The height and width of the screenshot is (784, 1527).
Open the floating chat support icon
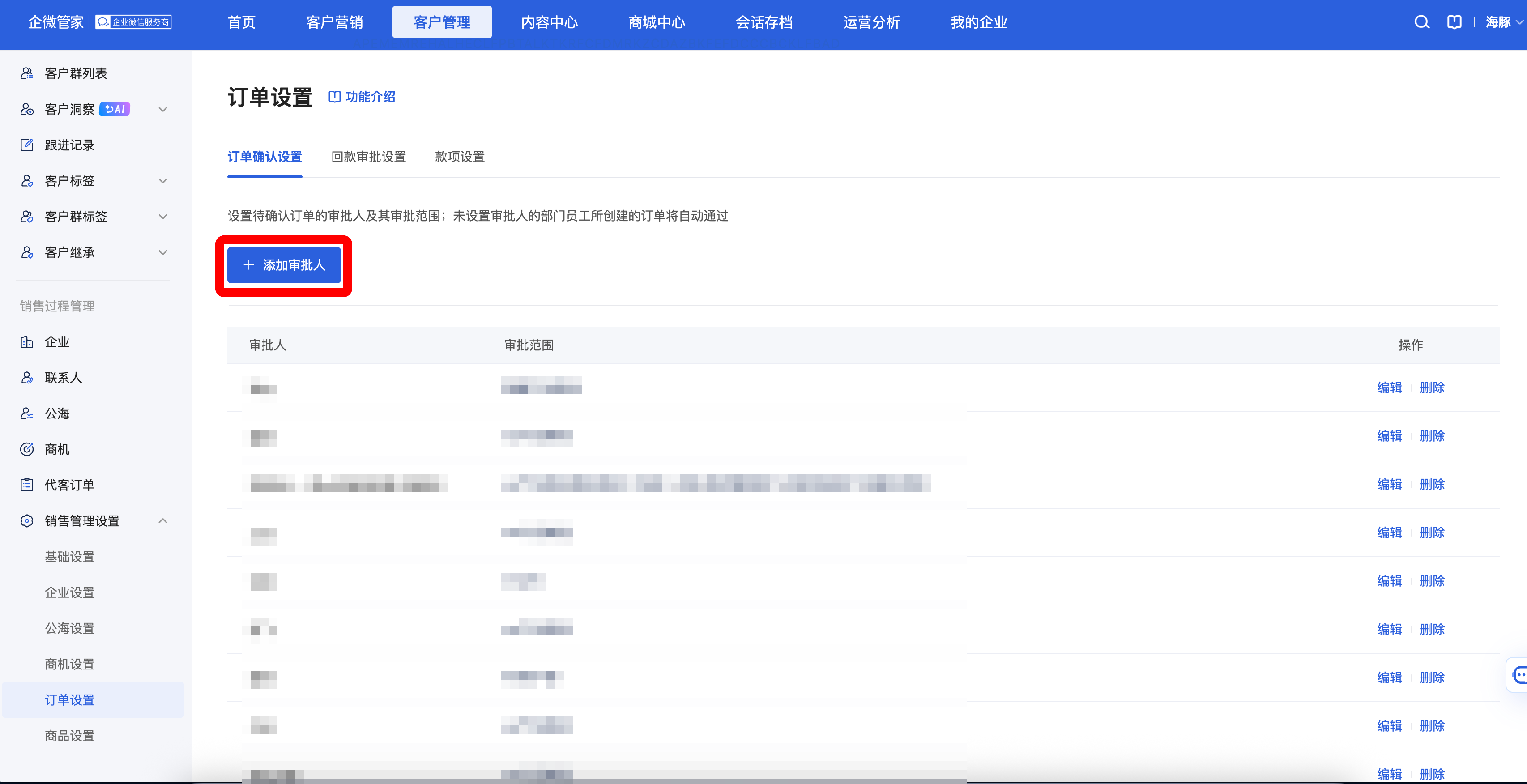[1518, 674]
